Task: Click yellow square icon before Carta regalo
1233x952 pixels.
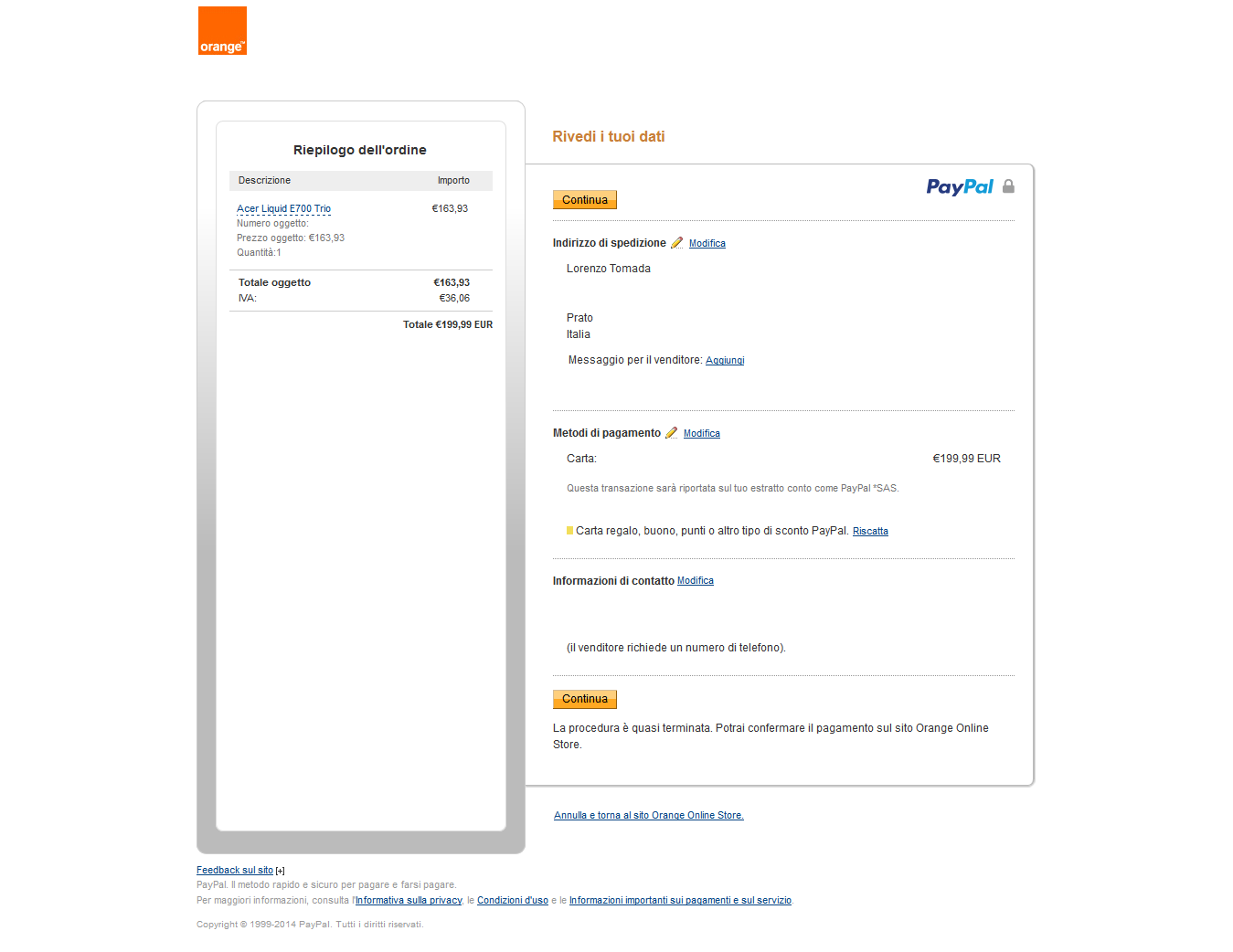Action: pos(569,531)
